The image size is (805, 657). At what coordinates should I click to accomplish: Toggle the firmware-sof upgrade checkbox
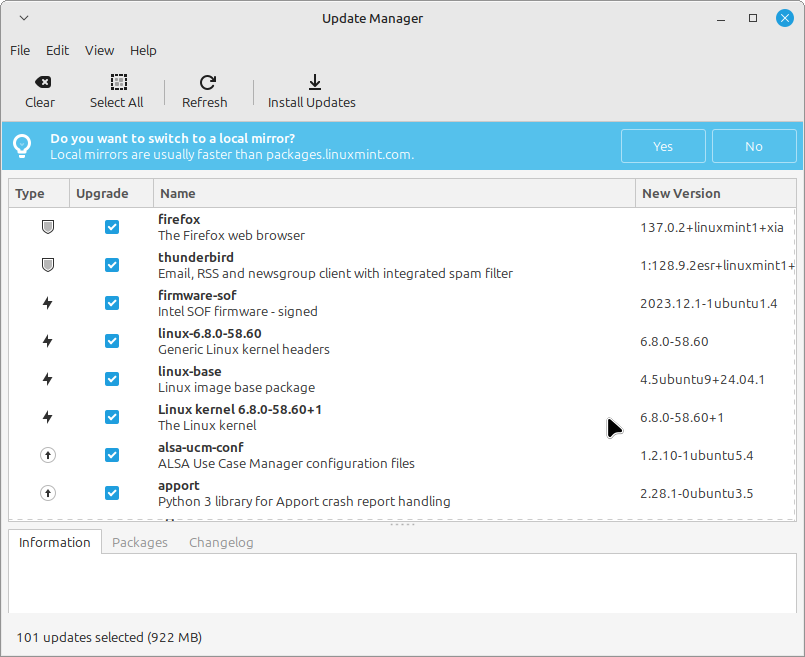[112, 303]
